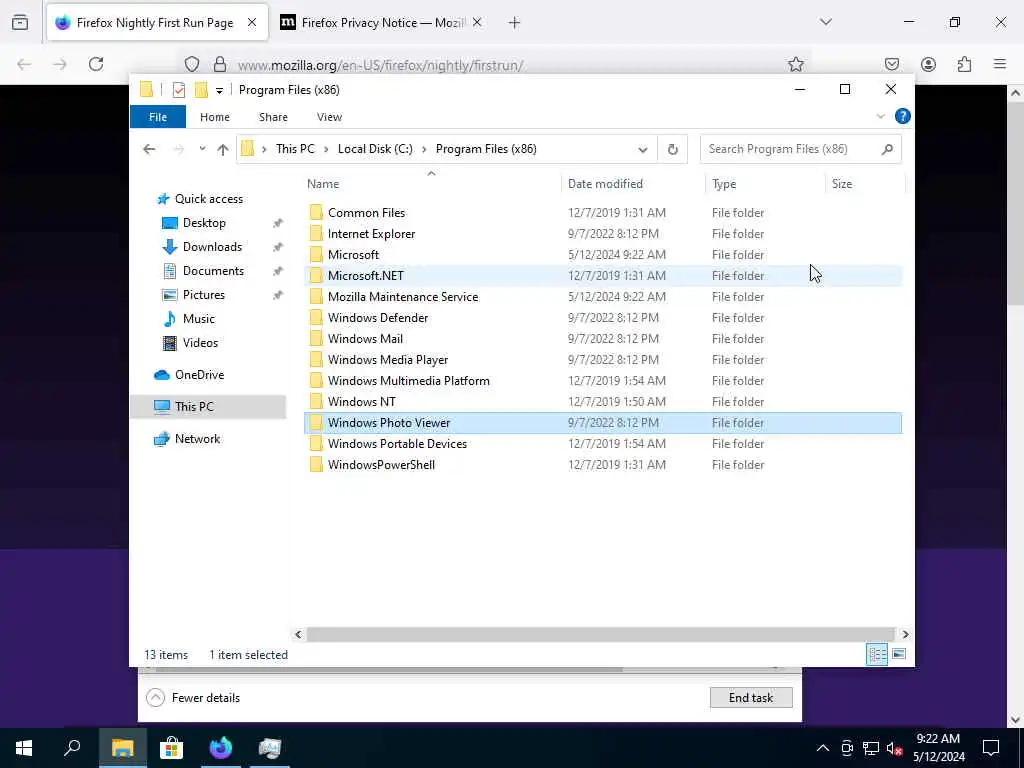
Task: Go up one folder level
Action: coord(223,150)
